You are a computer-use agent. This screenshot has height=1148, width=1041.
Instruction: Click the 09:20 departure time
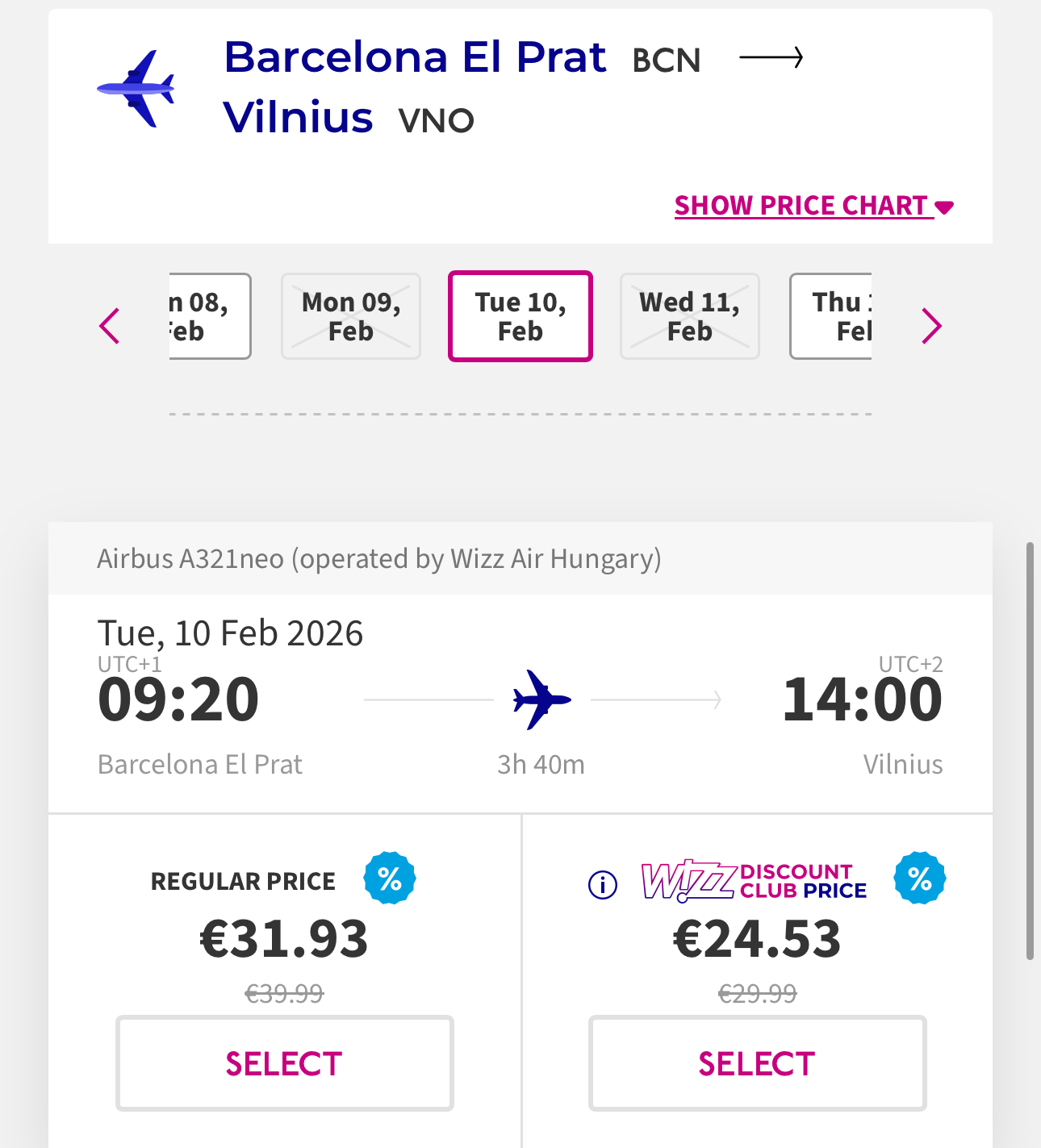click(x=178, y=699)
